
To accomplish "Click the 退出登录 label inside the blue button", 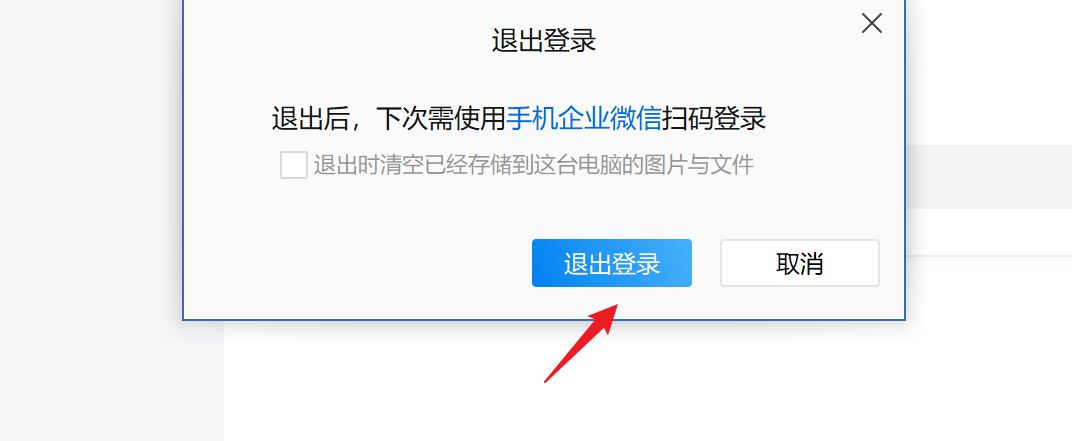I will click(x=612, y=264).
